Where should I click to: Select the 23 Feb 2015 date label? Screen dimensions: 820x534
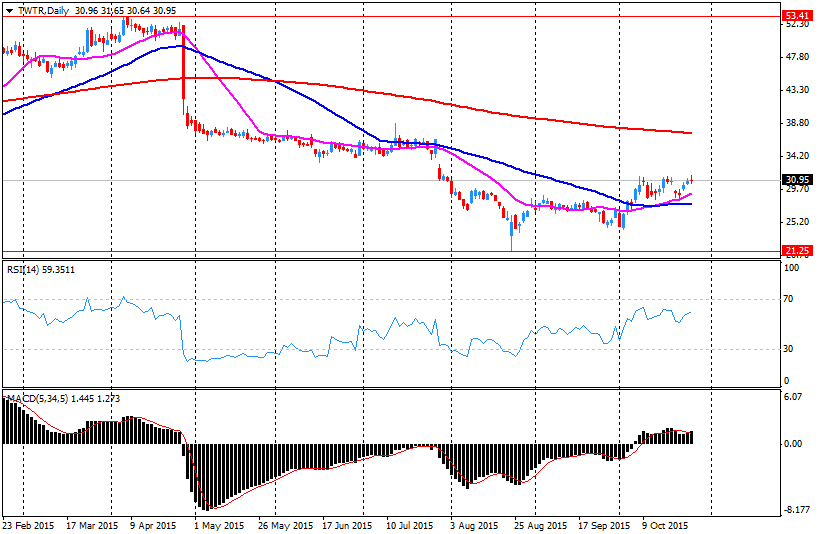click(x=28, y=525)
